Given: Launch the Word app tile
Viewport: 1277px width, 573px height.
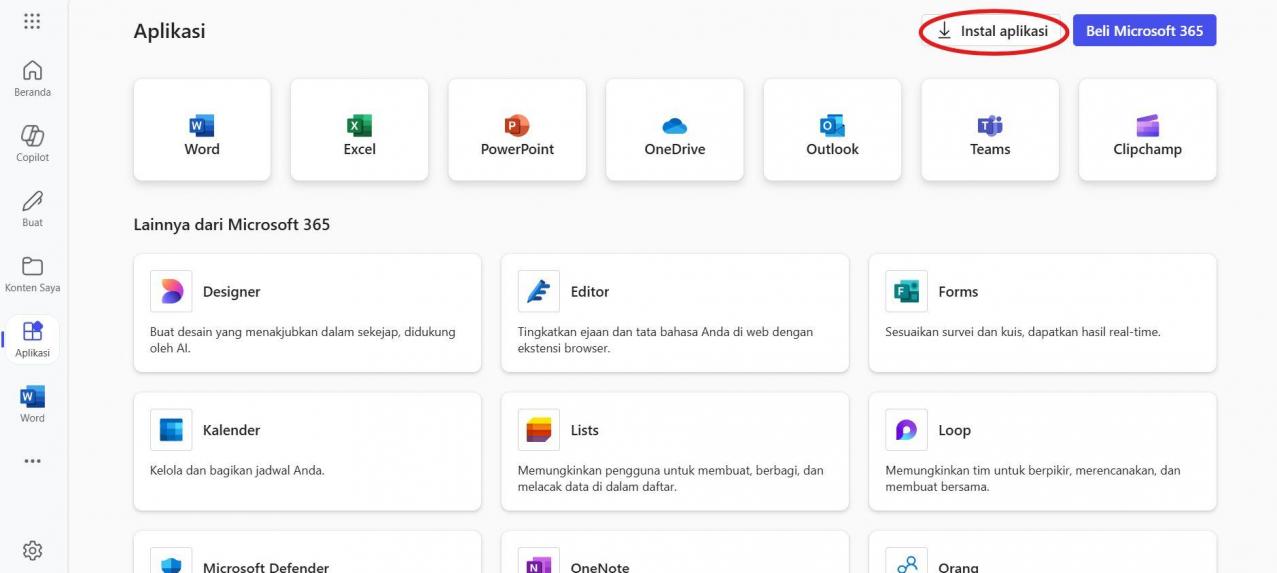Looking at the screenshot, I should tap(202, 130).
